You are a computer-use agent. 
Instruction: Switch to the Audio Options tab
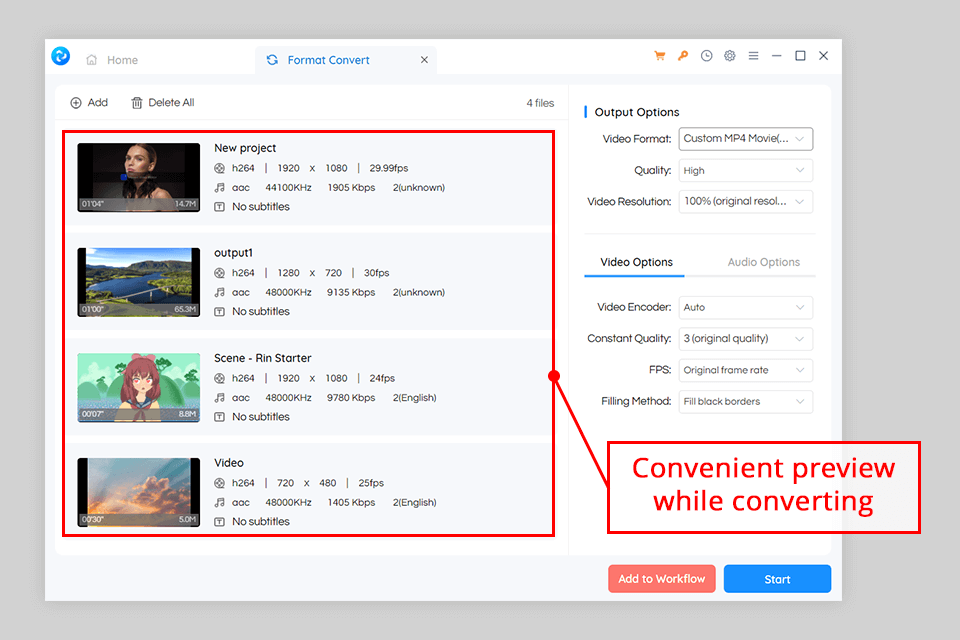tap(763, 262)
